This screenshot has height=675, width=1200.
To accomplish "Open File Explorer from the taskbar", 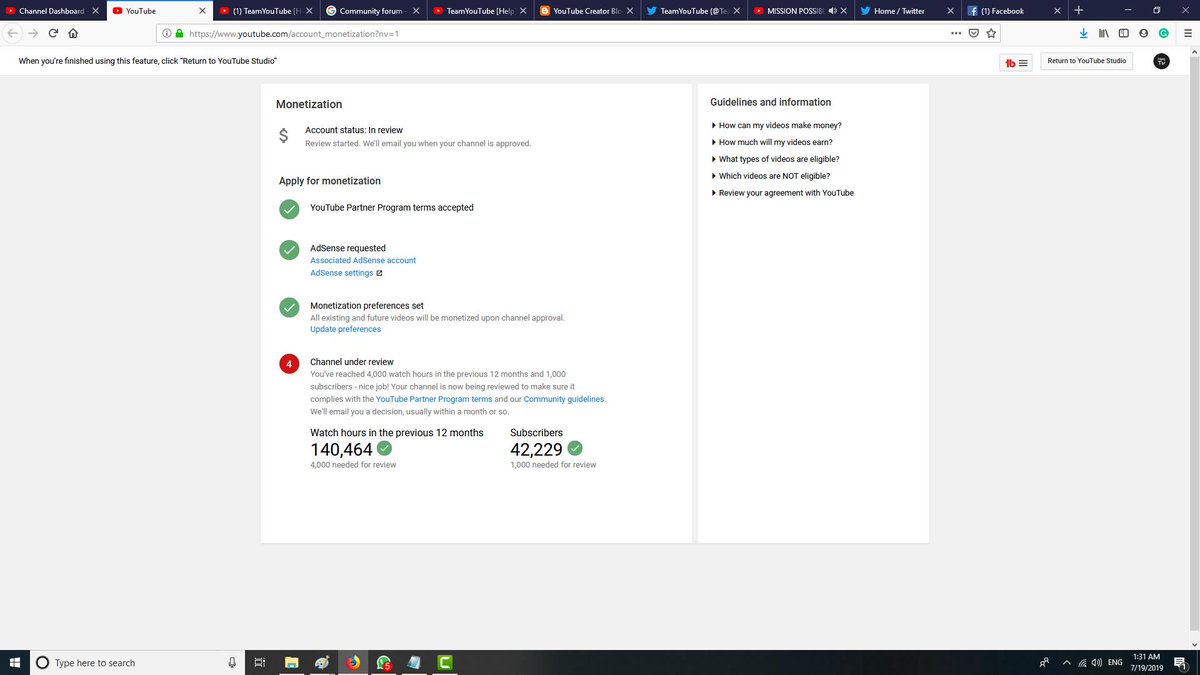I will point(292,662).
